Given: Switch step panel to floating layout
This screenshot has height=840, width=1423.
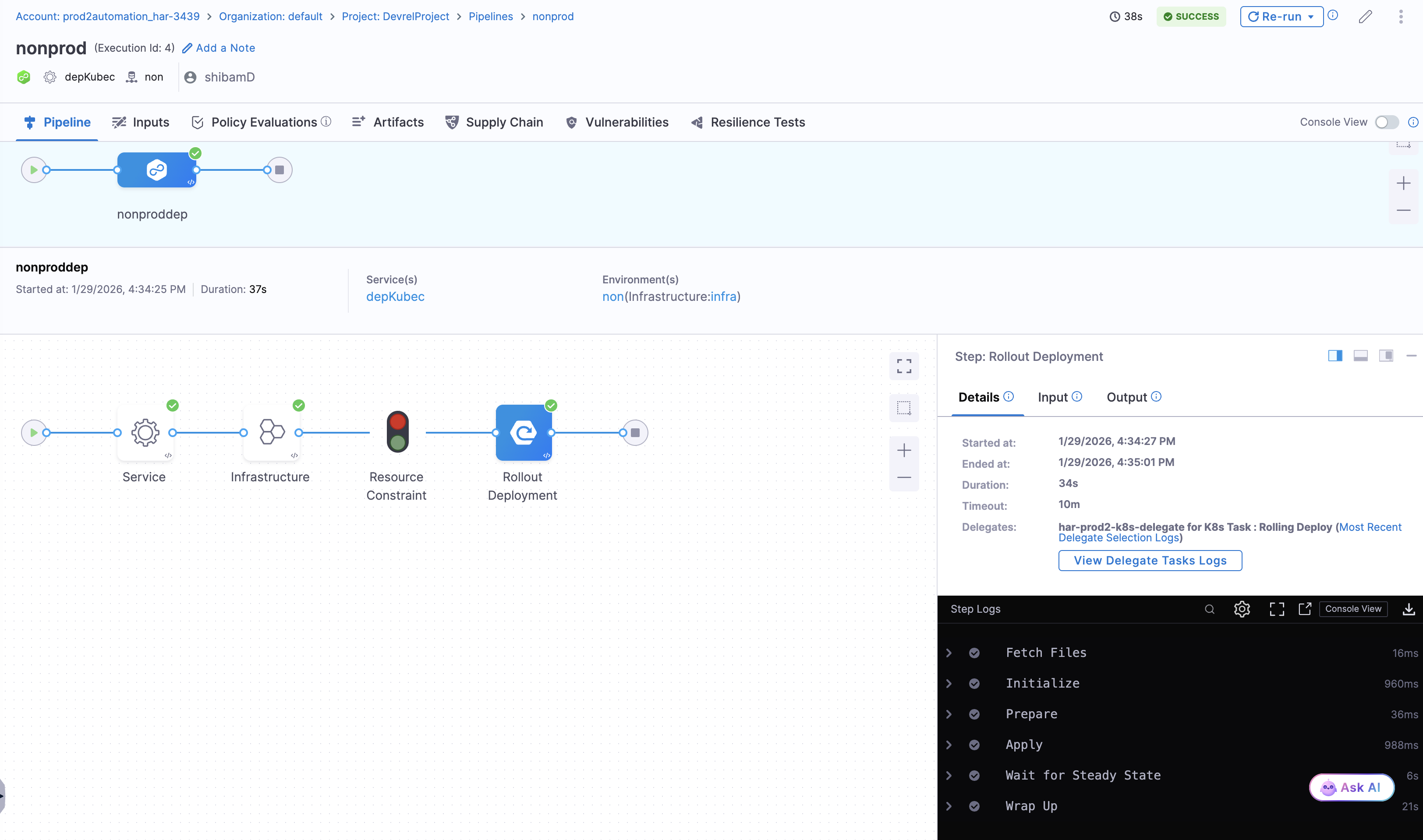Looking at the screenshot, I should [x=1386, y=356].
